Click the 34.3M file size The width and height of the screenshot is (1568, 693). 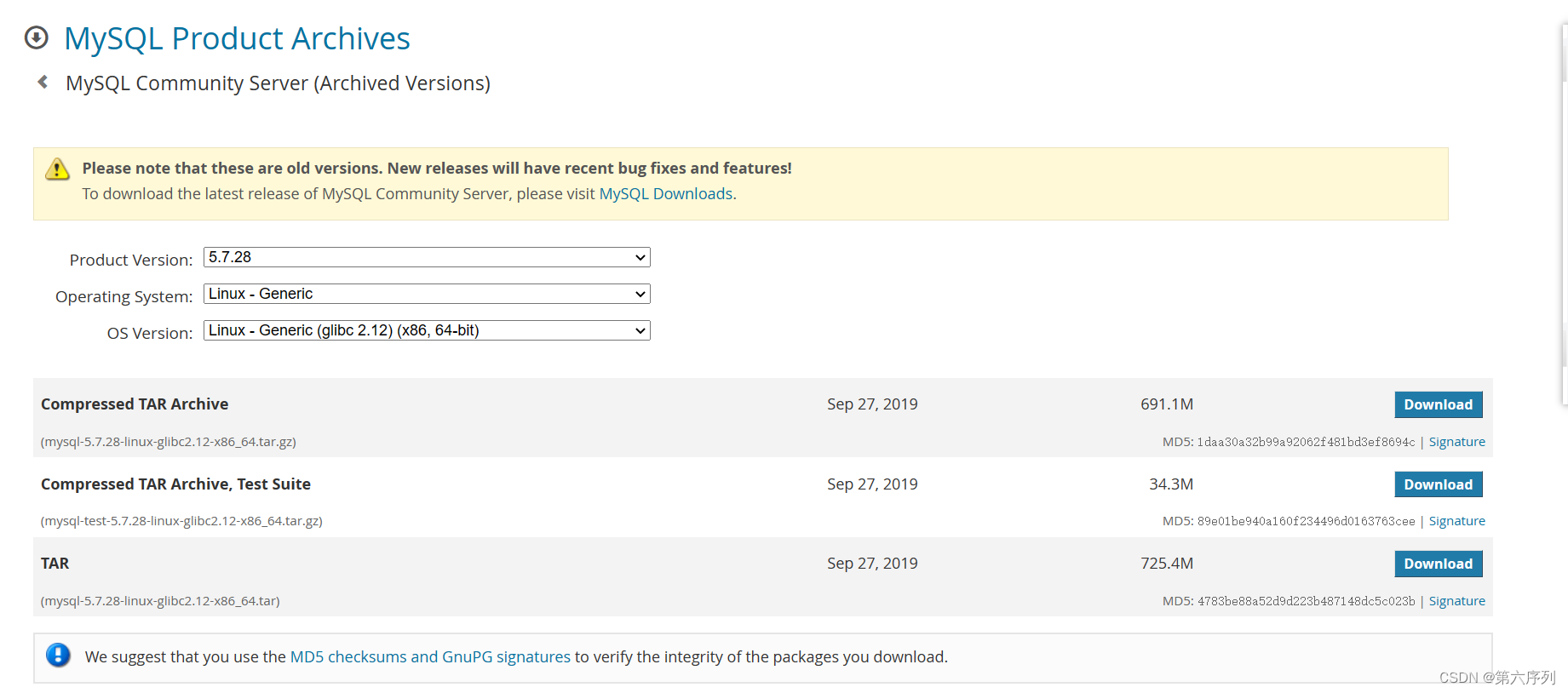1171,484
